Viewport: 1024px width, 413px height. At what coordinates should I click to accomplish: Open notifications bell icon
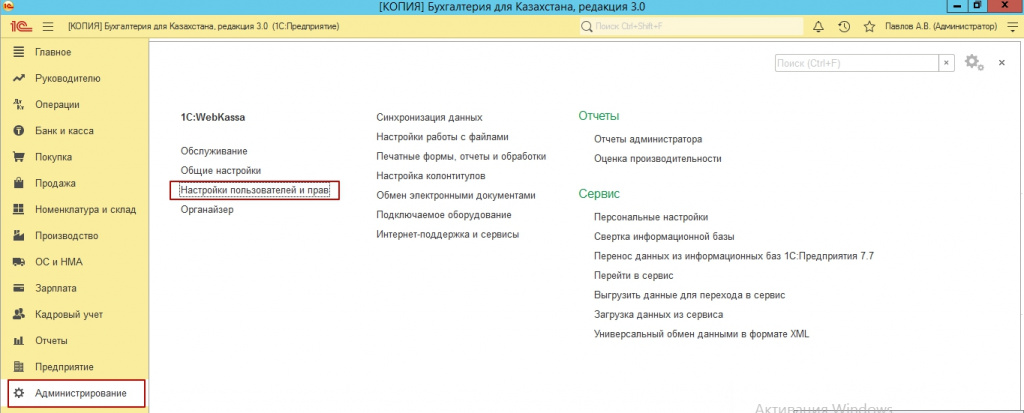(x=818, y=27)
